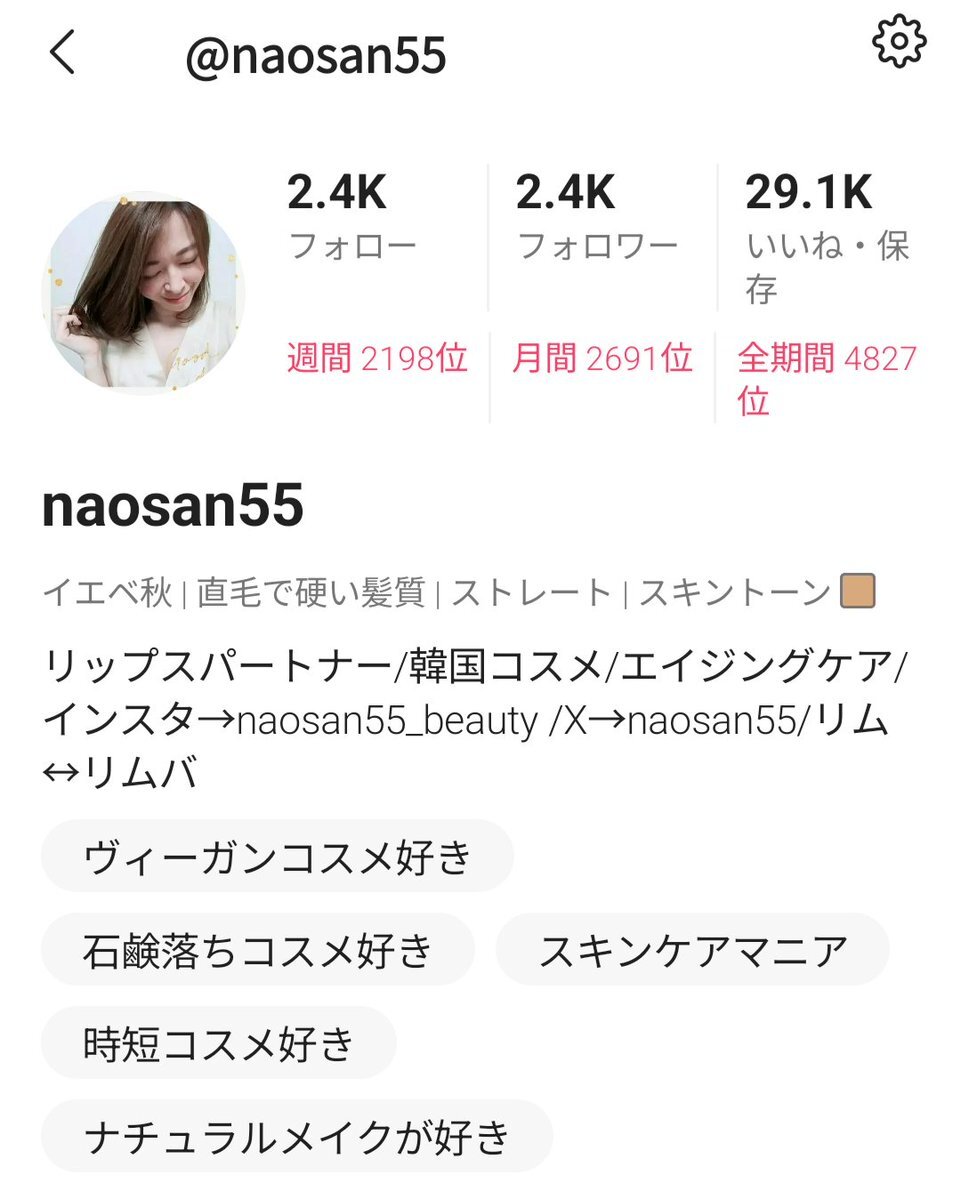Open the profile photo thumbnail
This screenshot has width=961, height=1199.
[143, 294]
